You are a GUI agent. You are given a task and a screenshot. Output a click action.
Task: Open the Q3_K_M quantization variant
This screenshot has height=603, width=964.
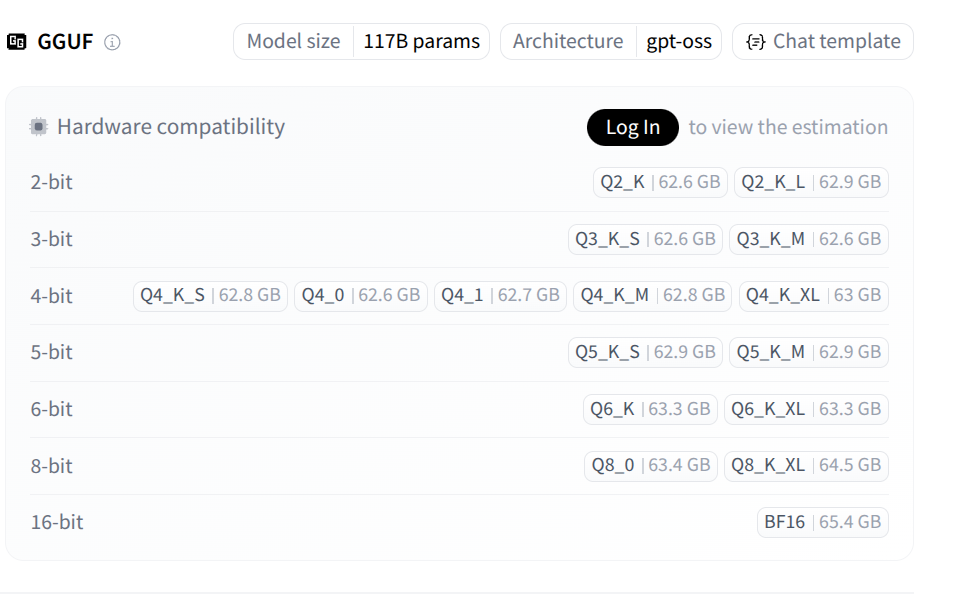pyautogui.click(x=809, y=239)
